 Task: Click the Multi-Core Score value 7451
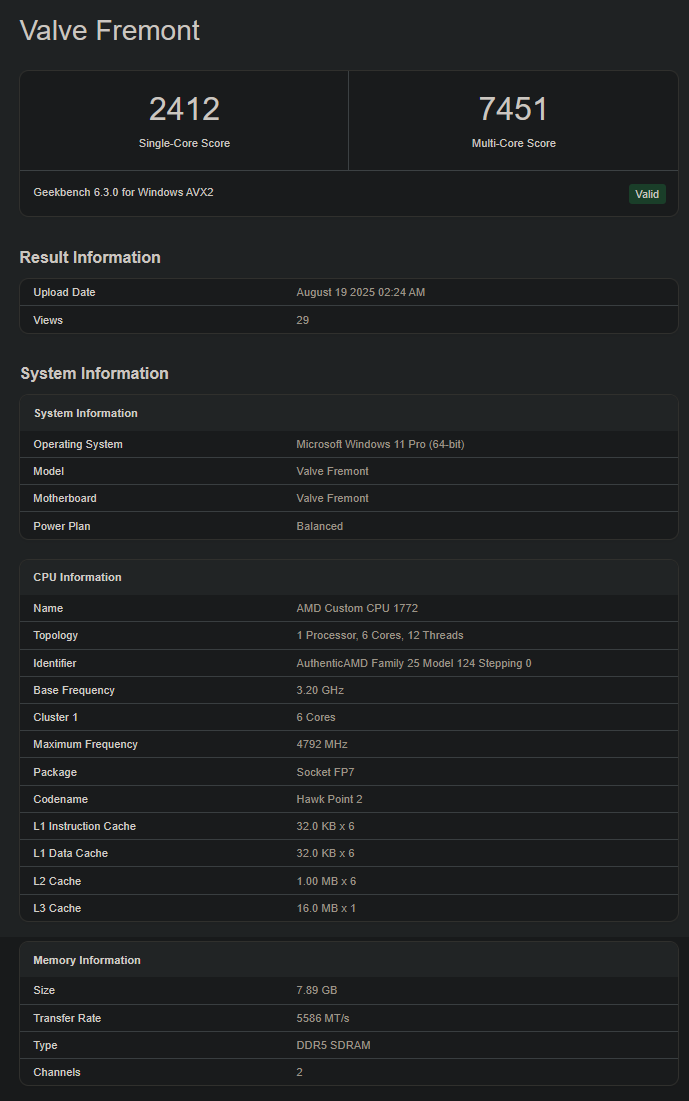[x=513, y=109]
